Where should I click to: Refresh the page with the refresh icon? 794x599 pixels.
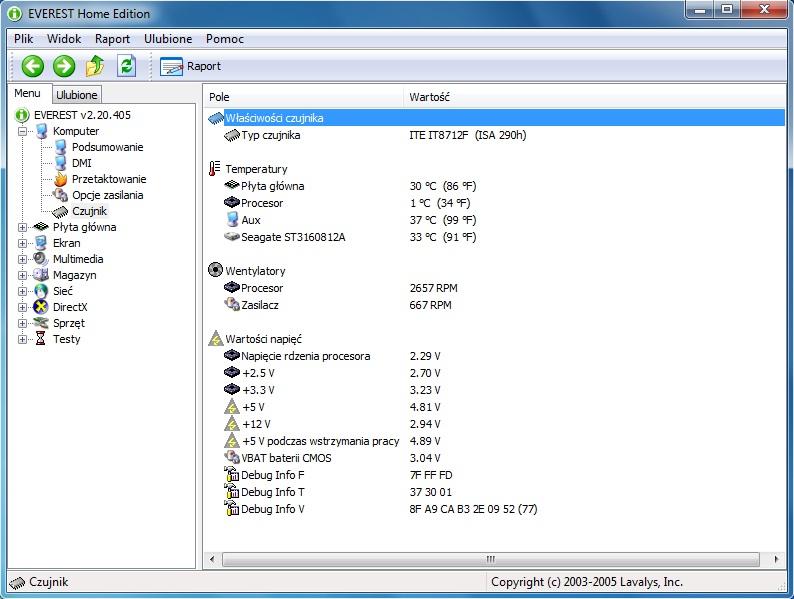(127, 66)
